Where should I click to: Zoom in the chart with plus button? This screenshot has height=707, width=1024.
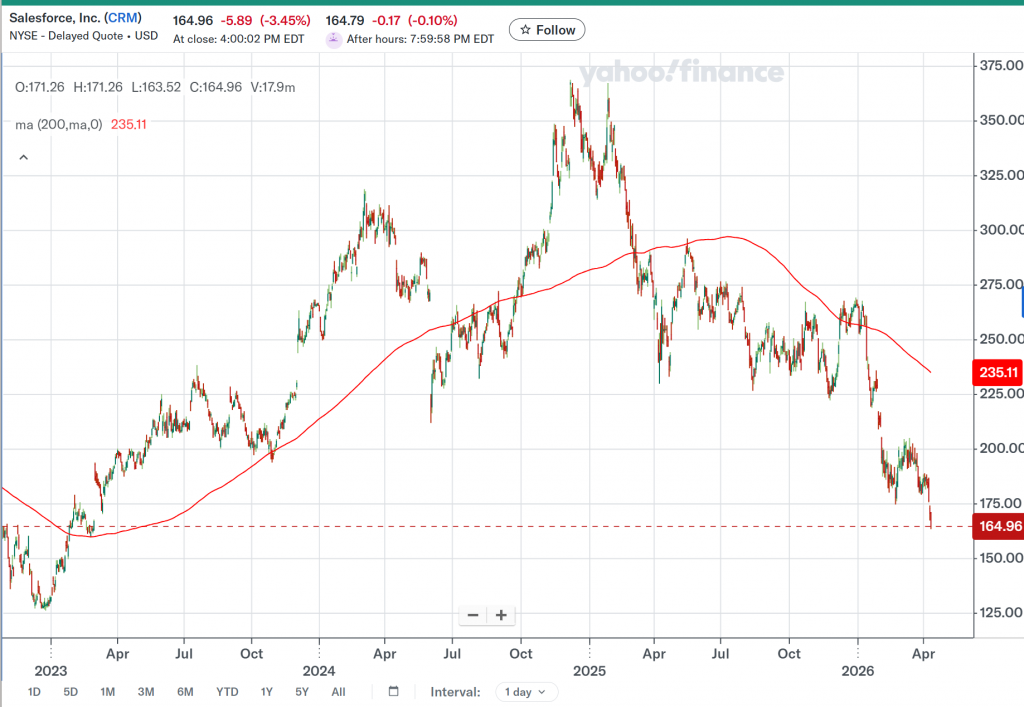tap(501, 615)
